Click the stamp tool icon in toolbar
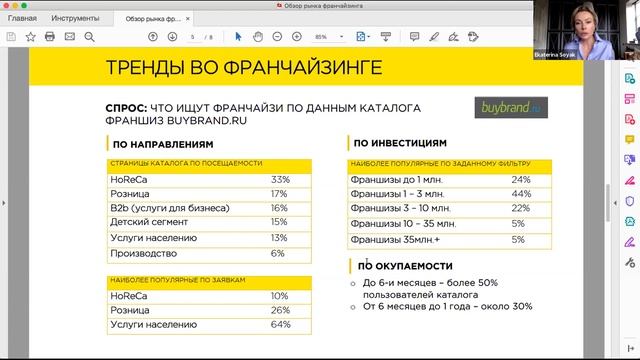 473,37
